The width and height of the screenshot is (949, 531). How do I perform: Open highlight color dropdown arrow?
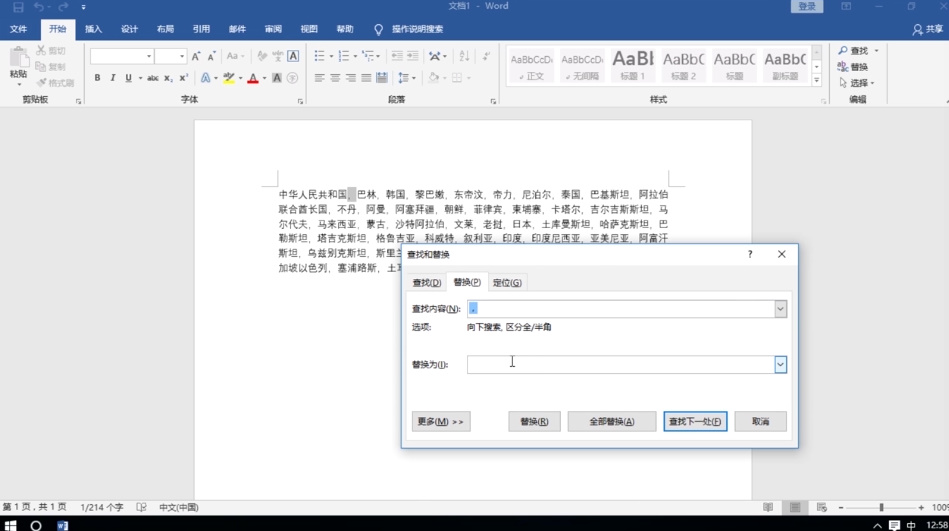tap(240, 78)
